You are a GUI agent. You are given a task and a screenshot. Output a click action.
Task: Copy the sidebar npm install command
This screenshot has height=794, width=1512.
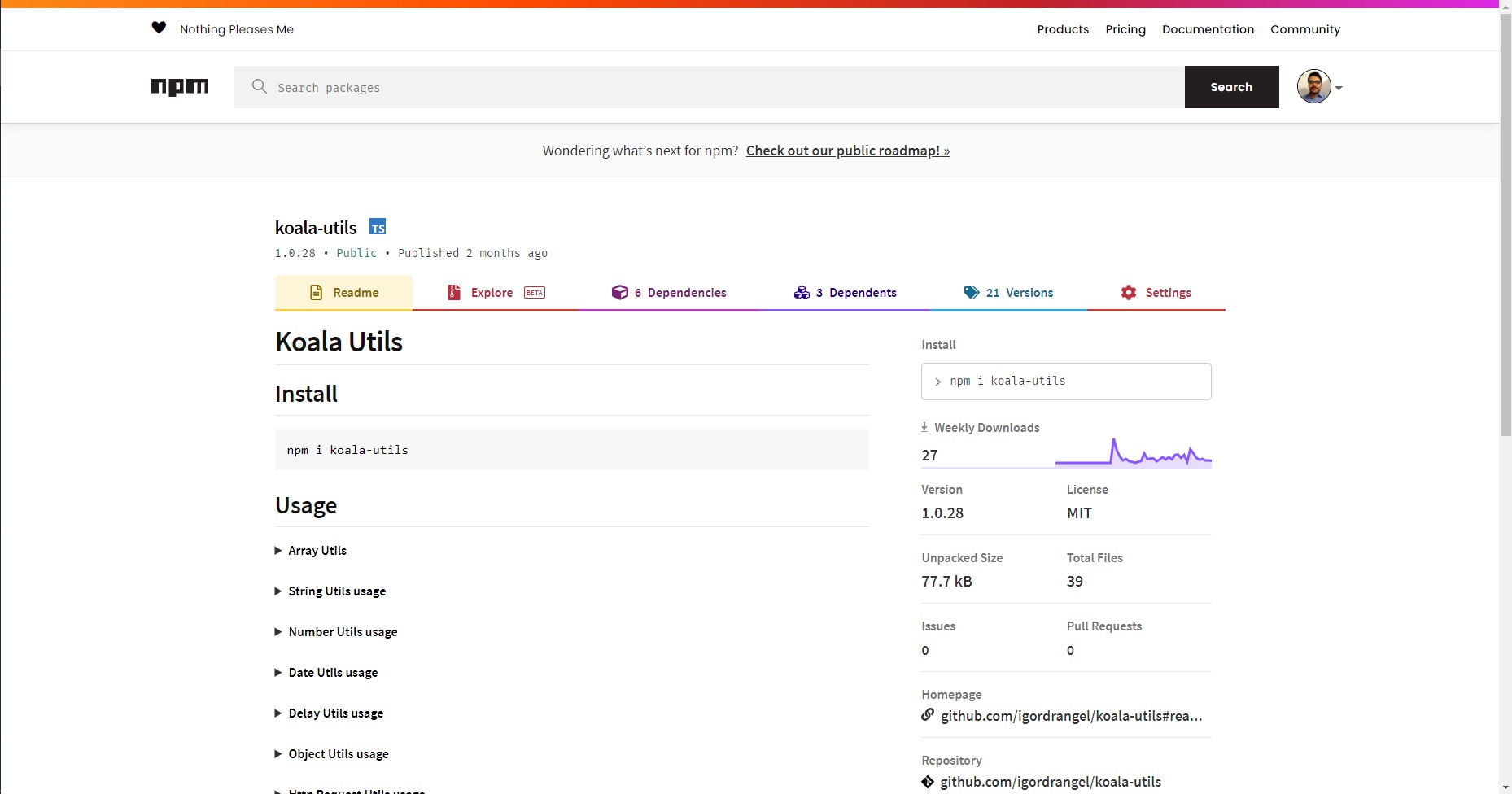(1066, 382)
